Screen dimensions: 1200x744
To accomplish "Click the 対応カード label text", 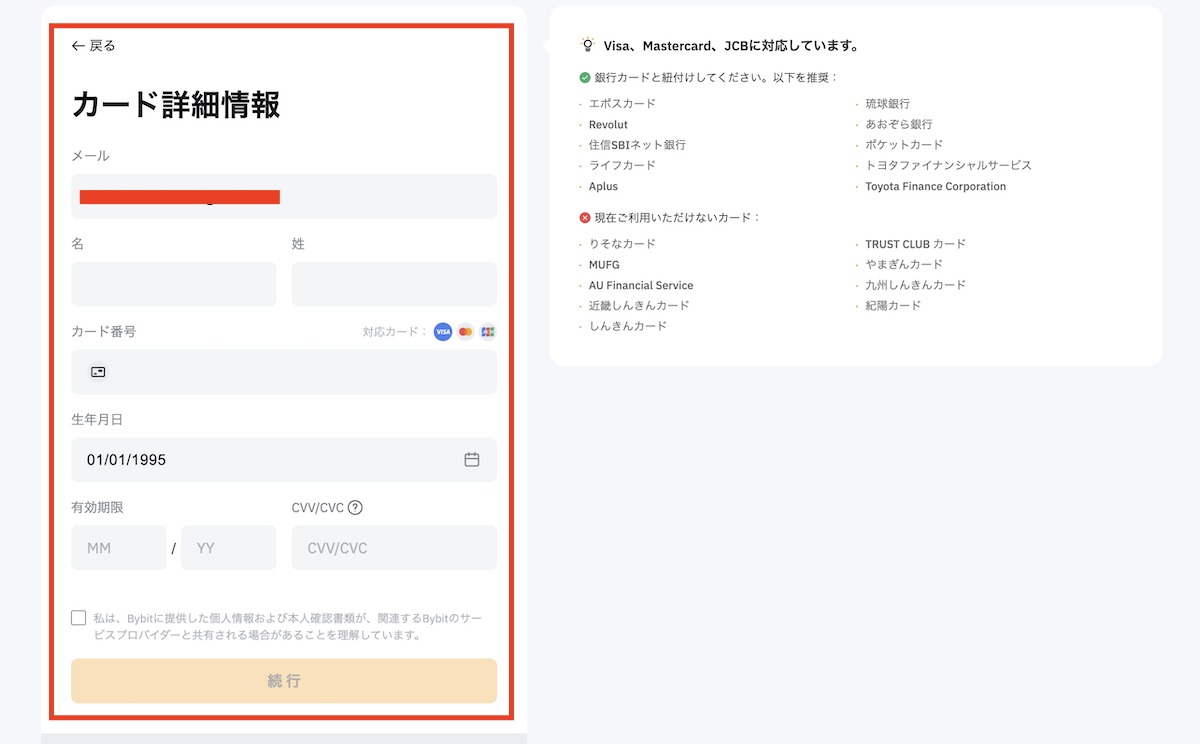I will point(395,332).
